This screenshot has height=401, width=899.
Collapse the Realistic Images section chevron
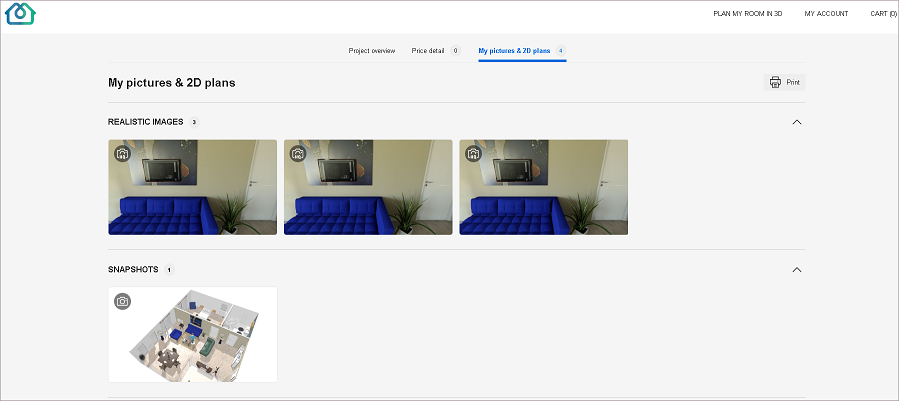click(x=796, y=122)
